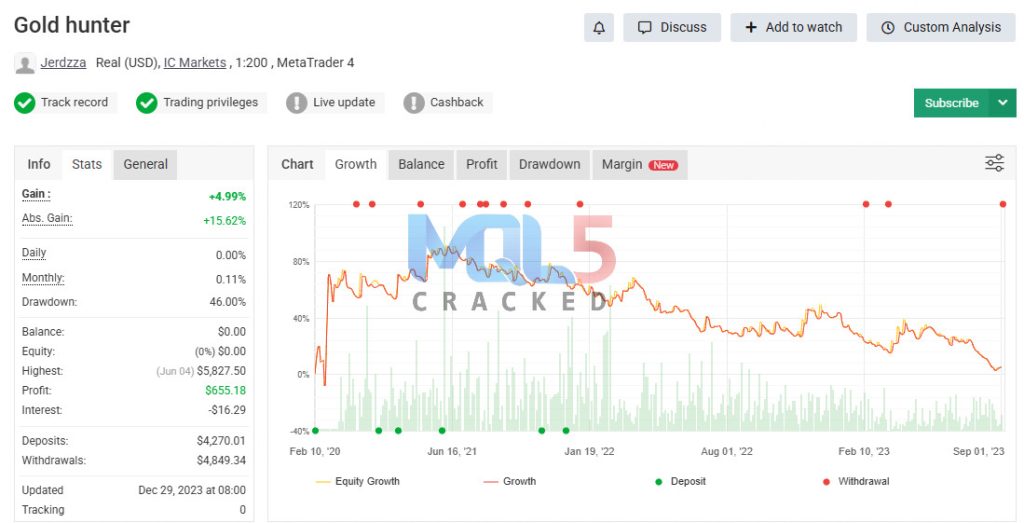This screenshot has height=523, width=1024.
Task: Click the Live update warning icon
Action: point(296,103)
